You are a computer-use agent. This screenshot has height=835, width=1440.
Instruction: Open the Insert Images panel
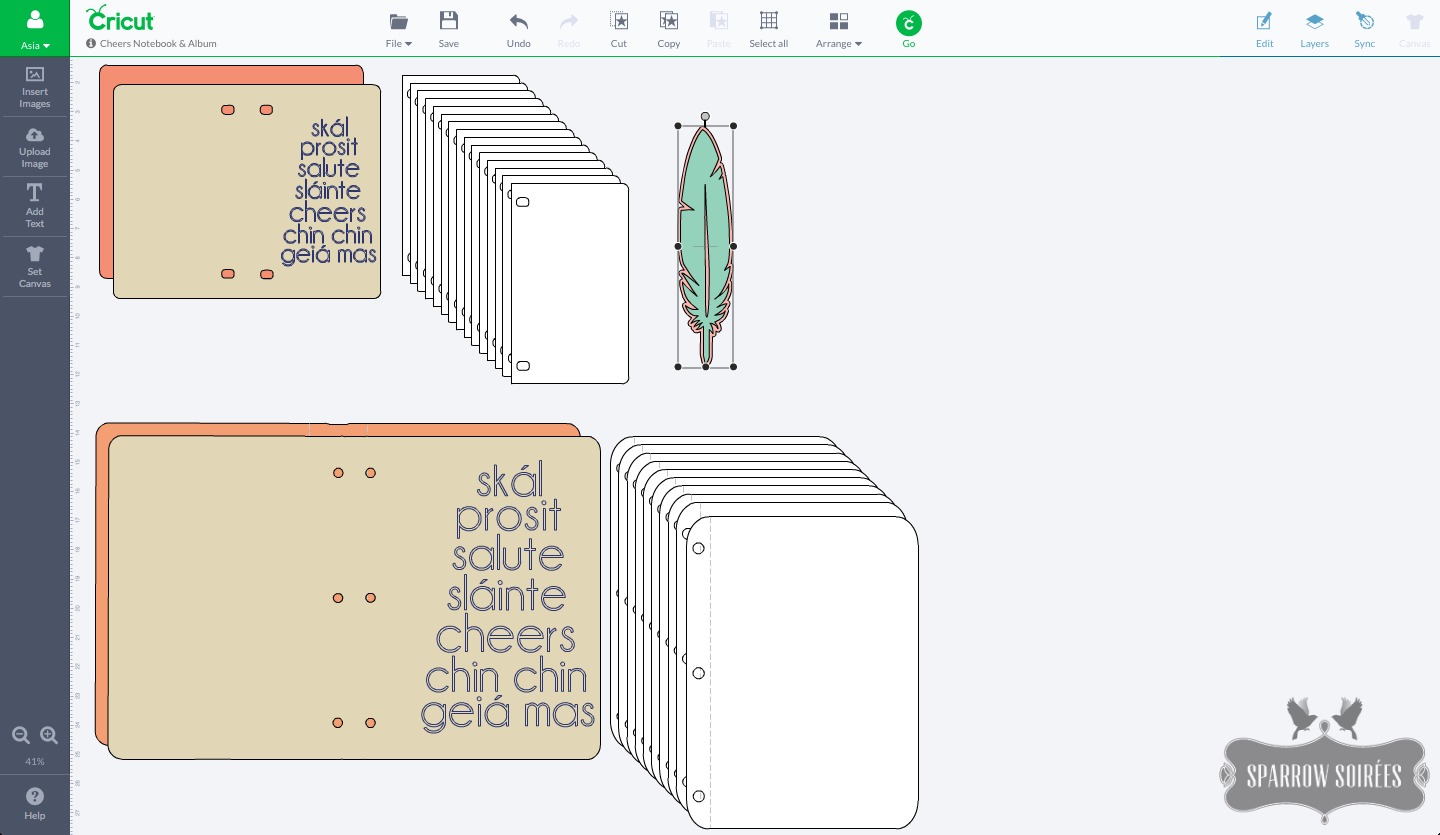pos(35,87)
